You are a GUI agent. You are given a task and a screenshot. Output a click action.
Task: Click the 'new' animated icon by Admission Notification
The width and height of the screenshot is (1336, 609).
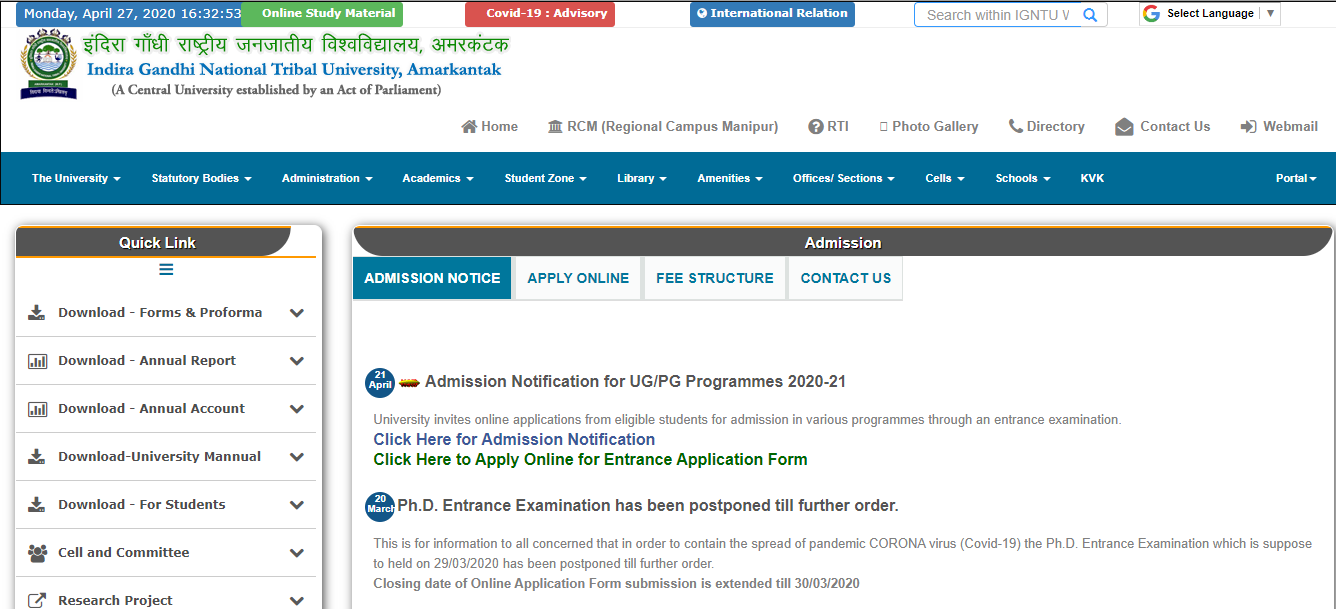(x=409, y=382)
